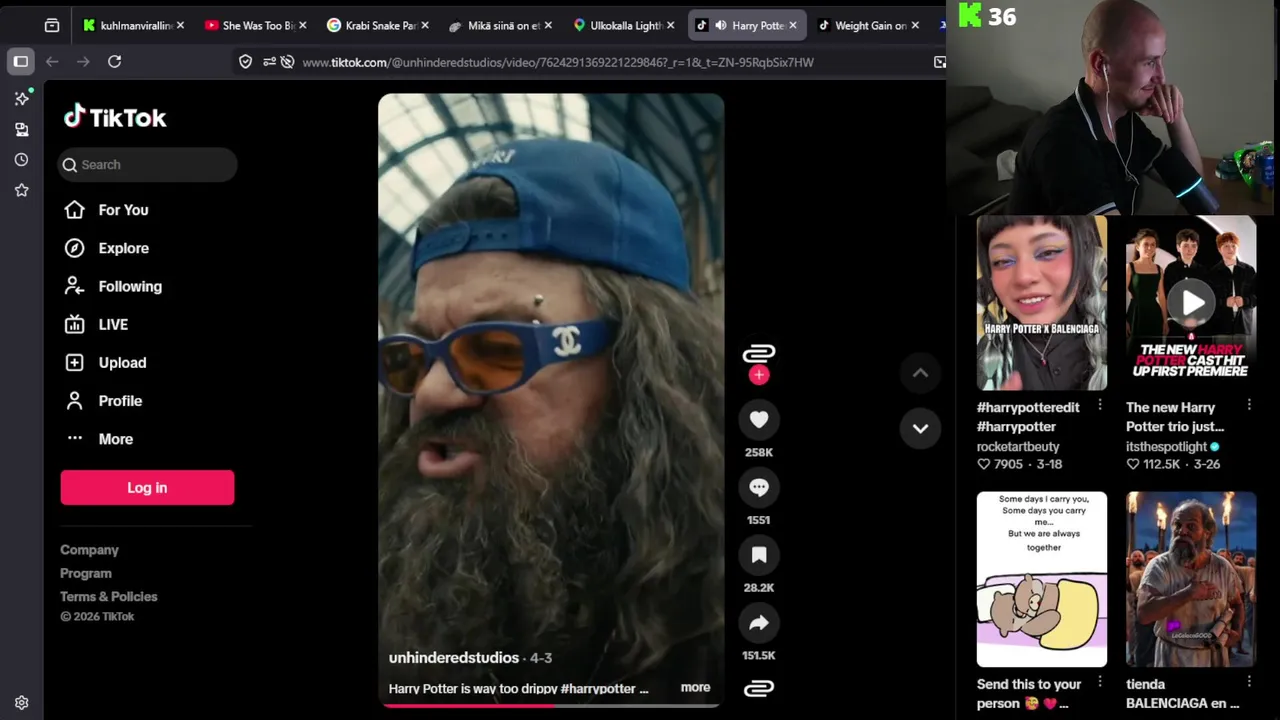Image resolution: width=1280 pixels, height=720 pixels.
Task: Open the Harry Potter x Balenciaga thumbnail
Action: [x=1042, y=303]
